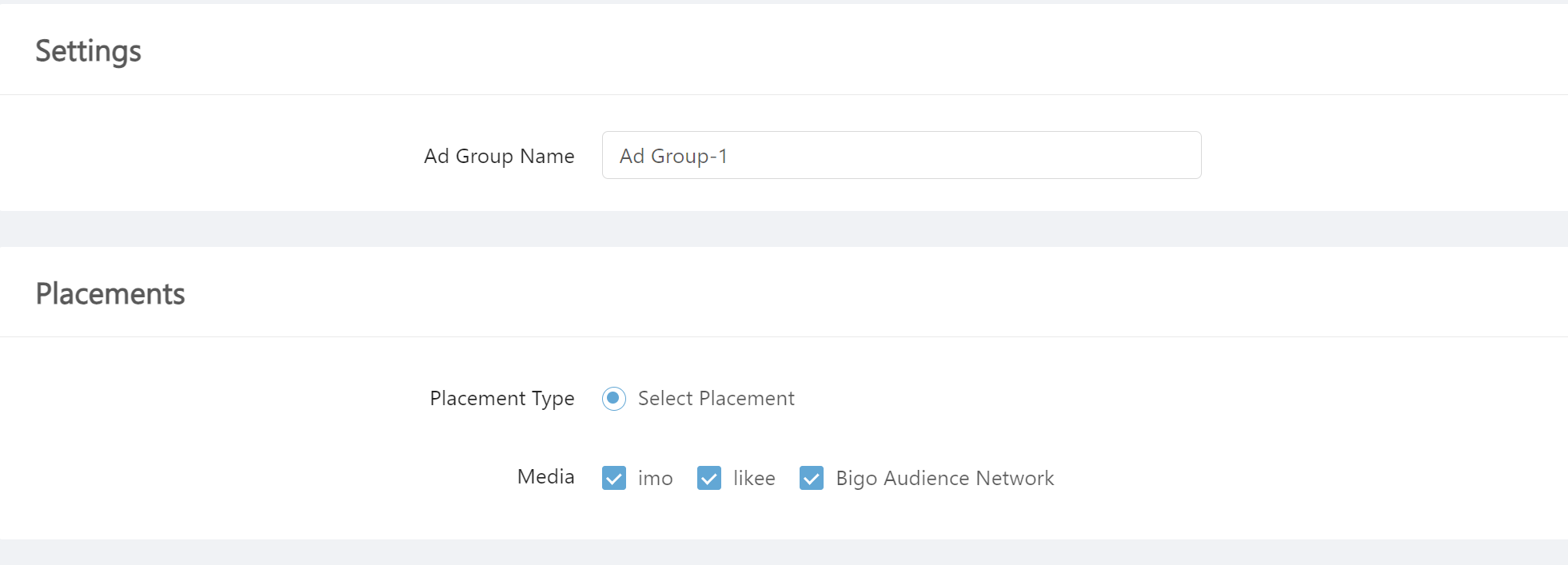Screen dimensions: 1568x565
Task: Click the likee label text
Action: click(x=754, y=478)
